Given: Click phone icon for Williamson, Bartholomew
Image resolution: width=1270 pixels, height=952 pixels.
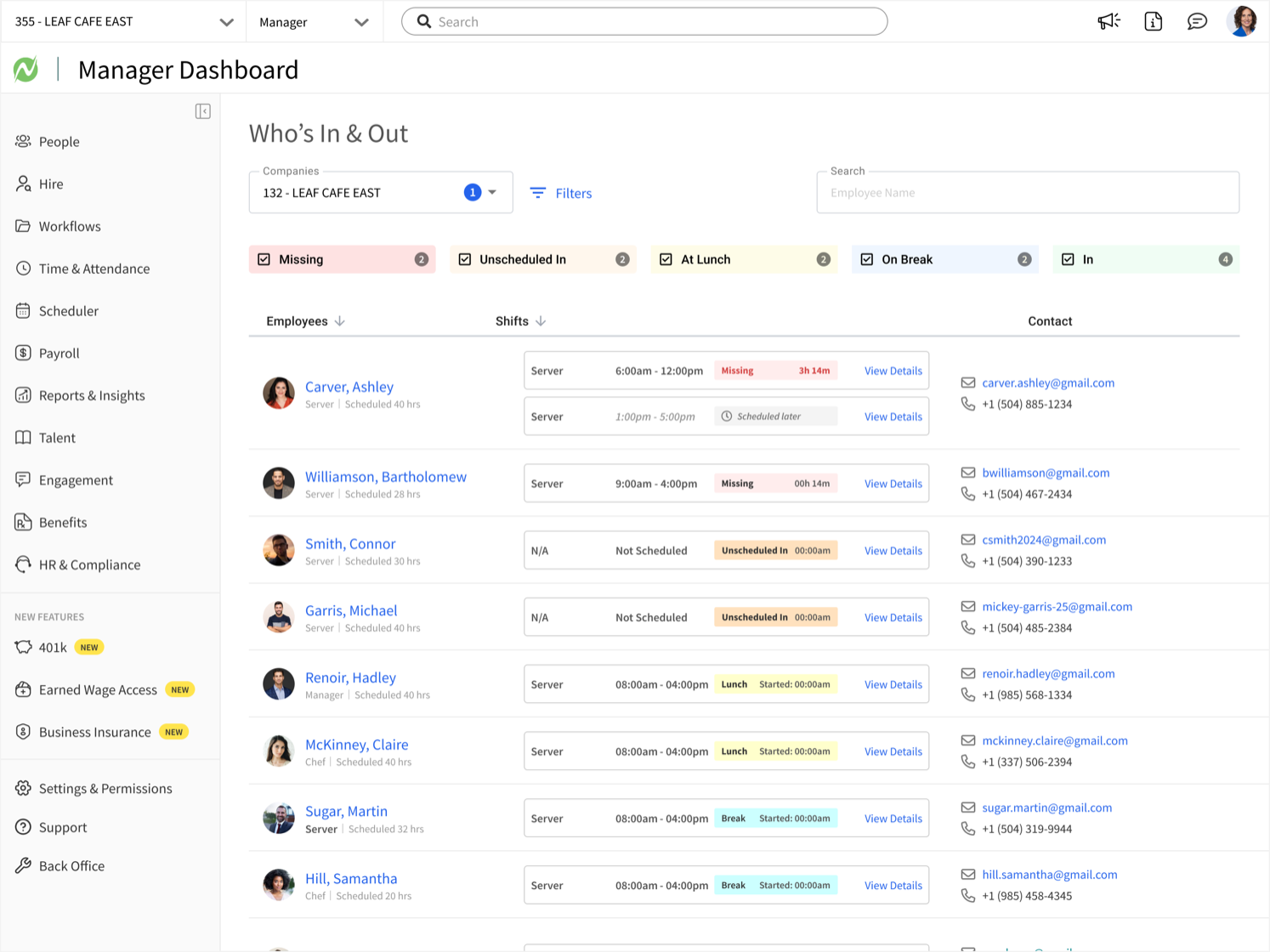Looking at the screenshot, I should tap(967, 494).
